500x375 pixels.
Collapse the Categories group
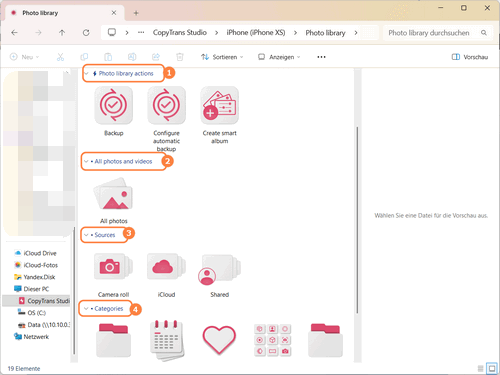point(86,309)
